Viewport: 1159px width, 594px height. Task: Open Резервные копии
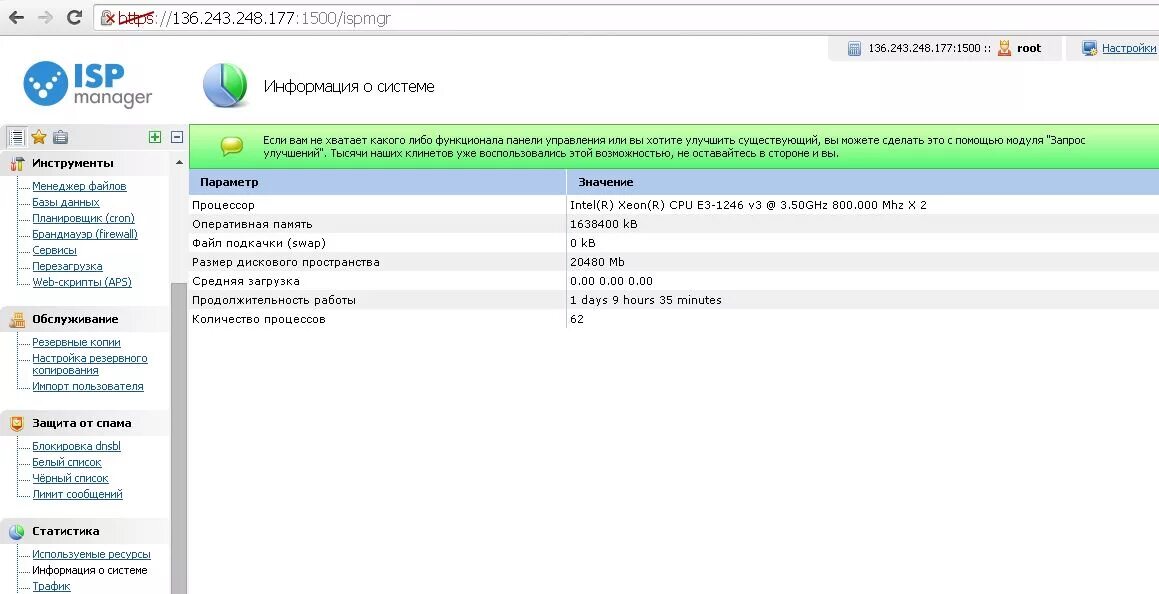pos(76,342)
